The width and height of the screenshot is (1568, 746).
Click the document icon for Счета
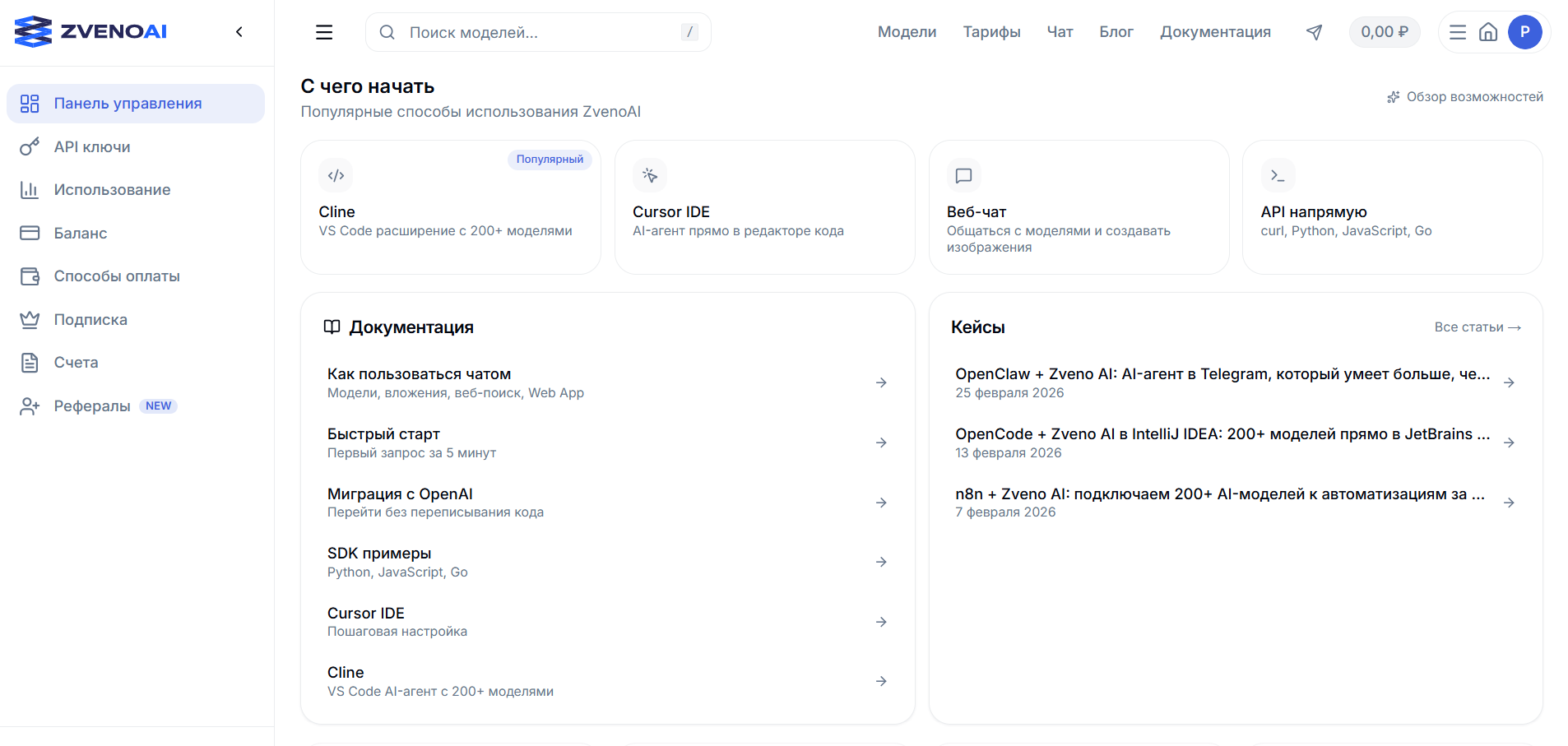(x=30, y=363)
